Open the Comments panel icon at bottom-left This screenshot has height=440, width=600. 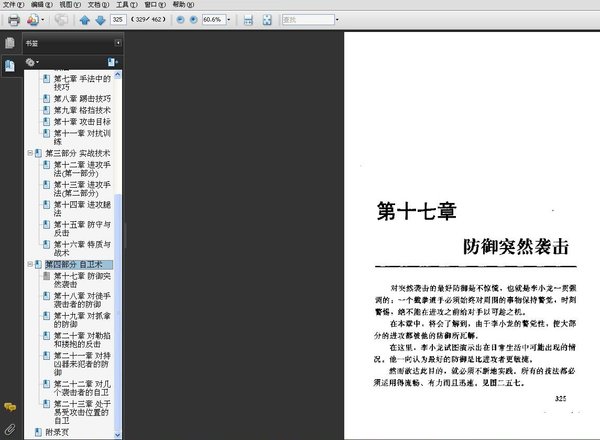click(x=10, y=407)
